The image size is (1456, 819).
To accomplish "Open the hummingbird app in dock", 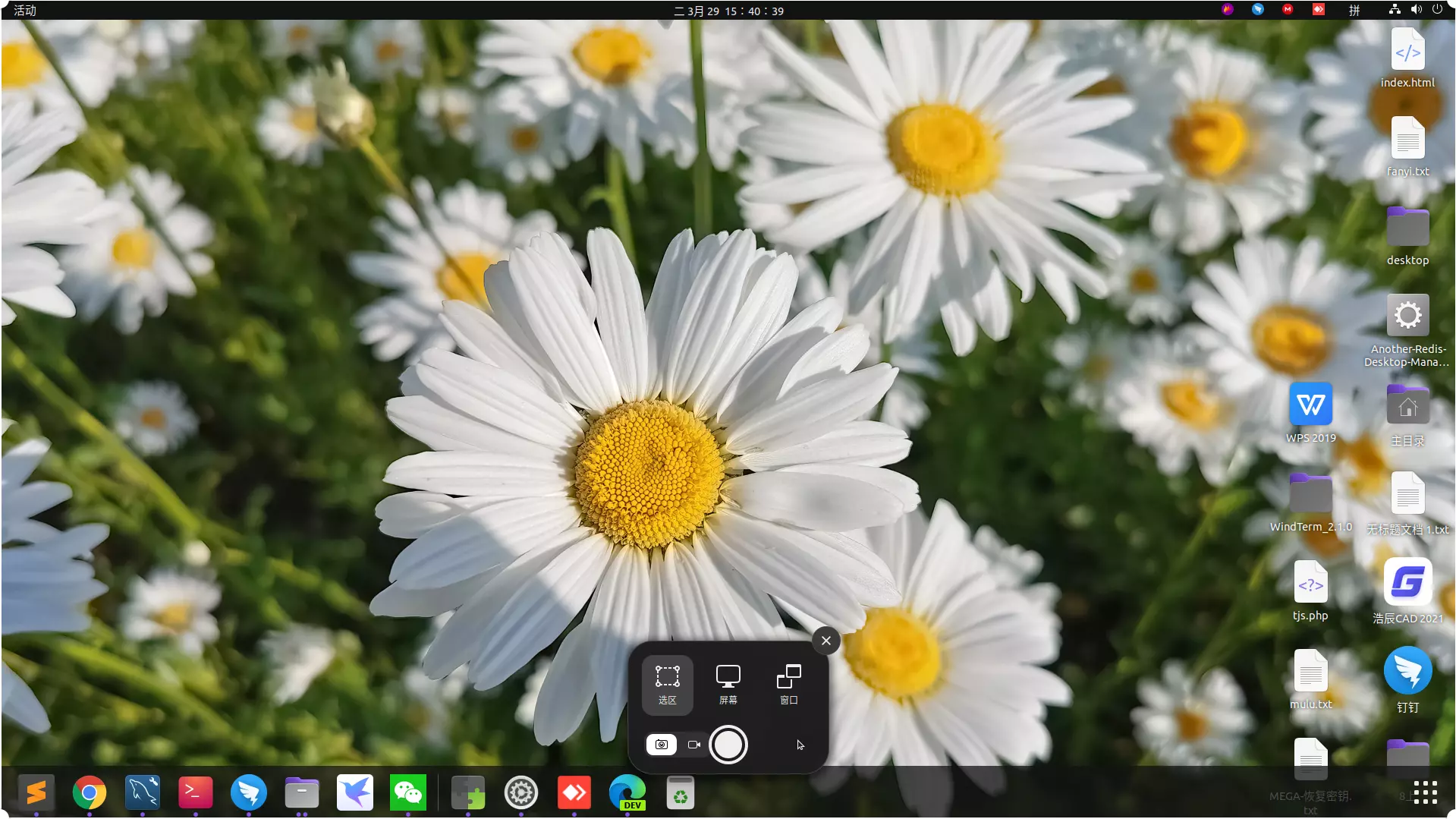I will [355, 793].
